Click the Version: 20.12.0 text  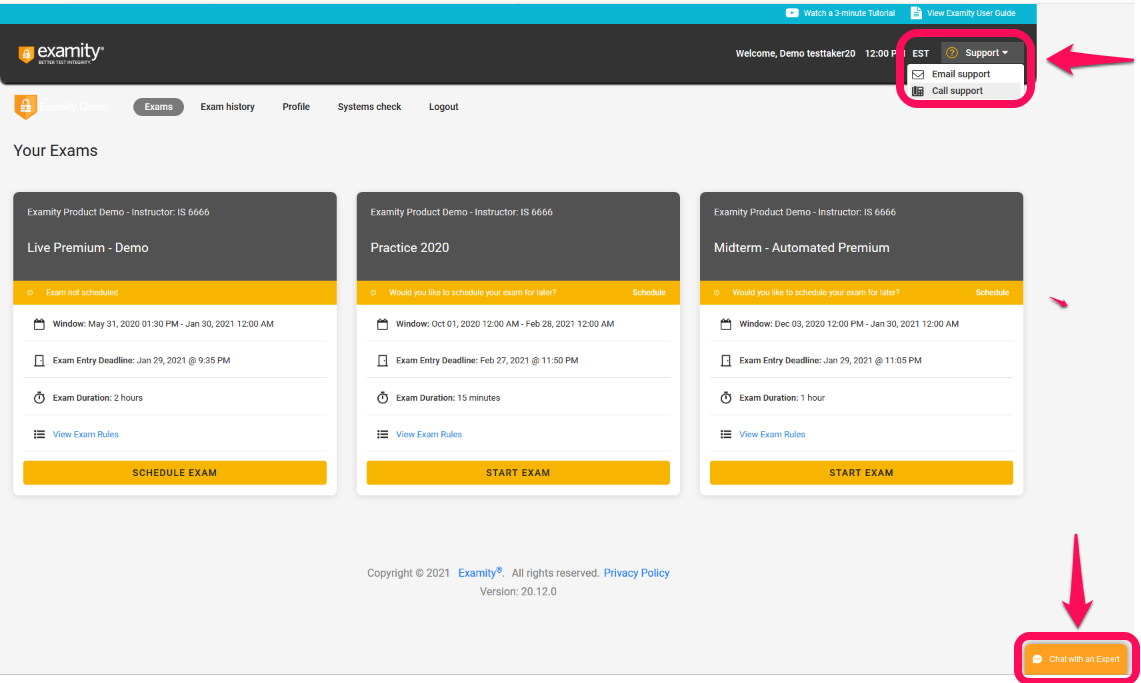click(518, 591)
